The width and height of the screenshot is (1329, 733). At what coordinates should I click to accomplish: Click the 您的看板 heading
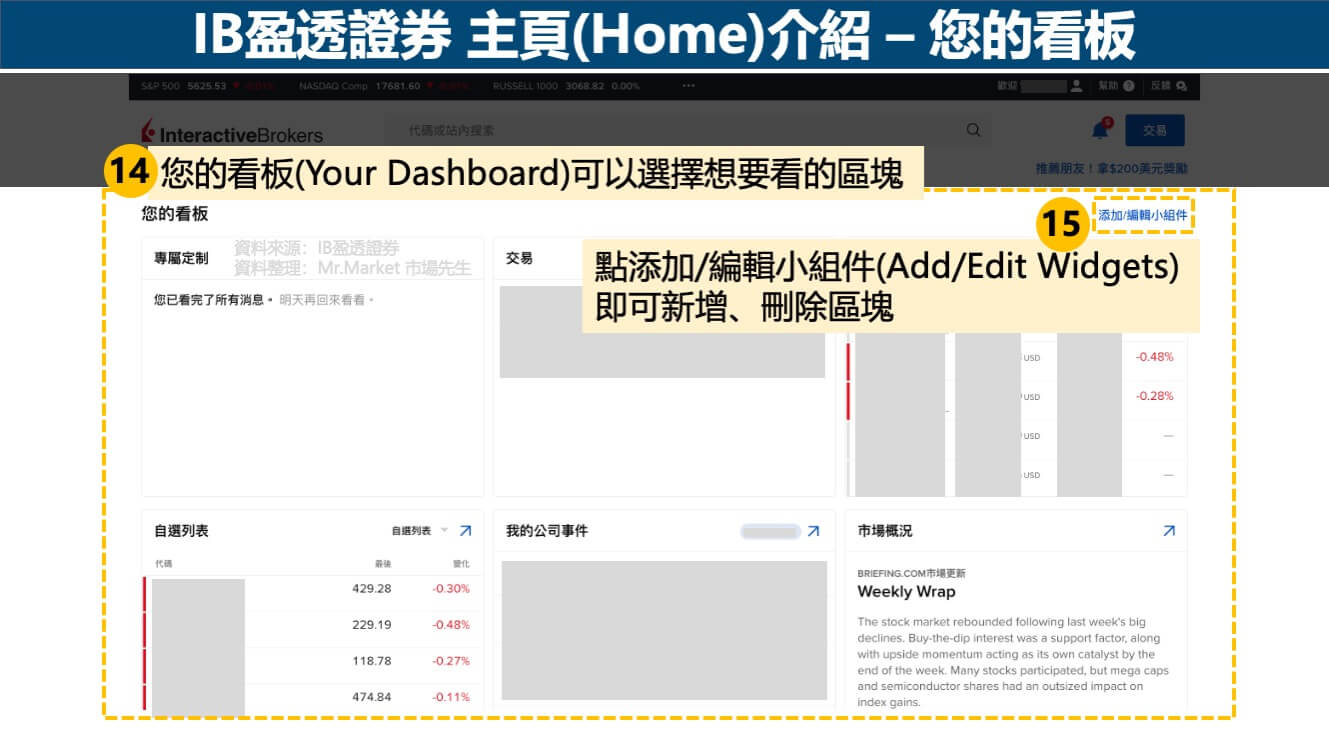[x=175, y=214]
